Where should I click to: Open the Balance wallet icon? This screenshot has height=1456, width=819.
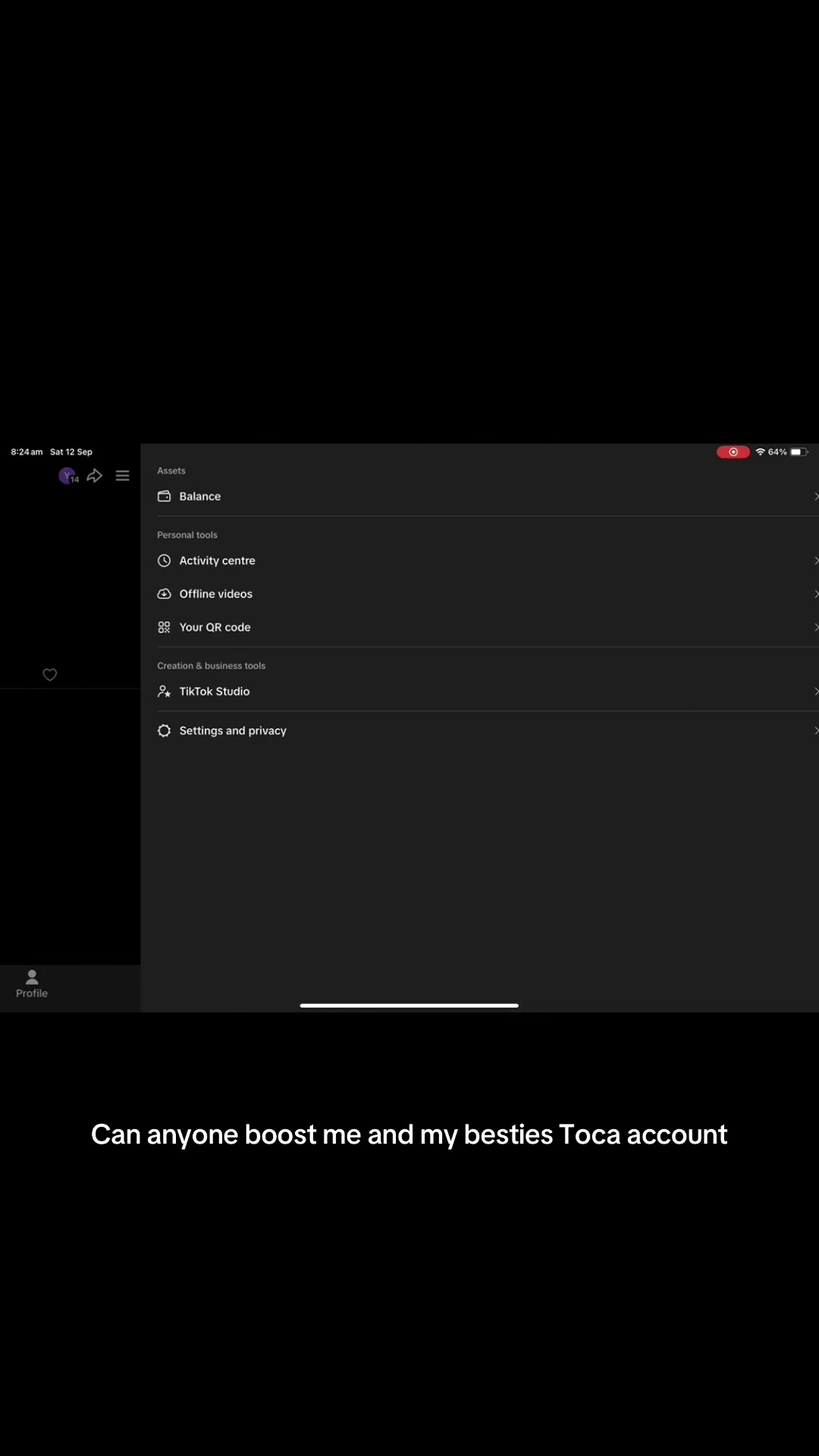tap(164, 496)
